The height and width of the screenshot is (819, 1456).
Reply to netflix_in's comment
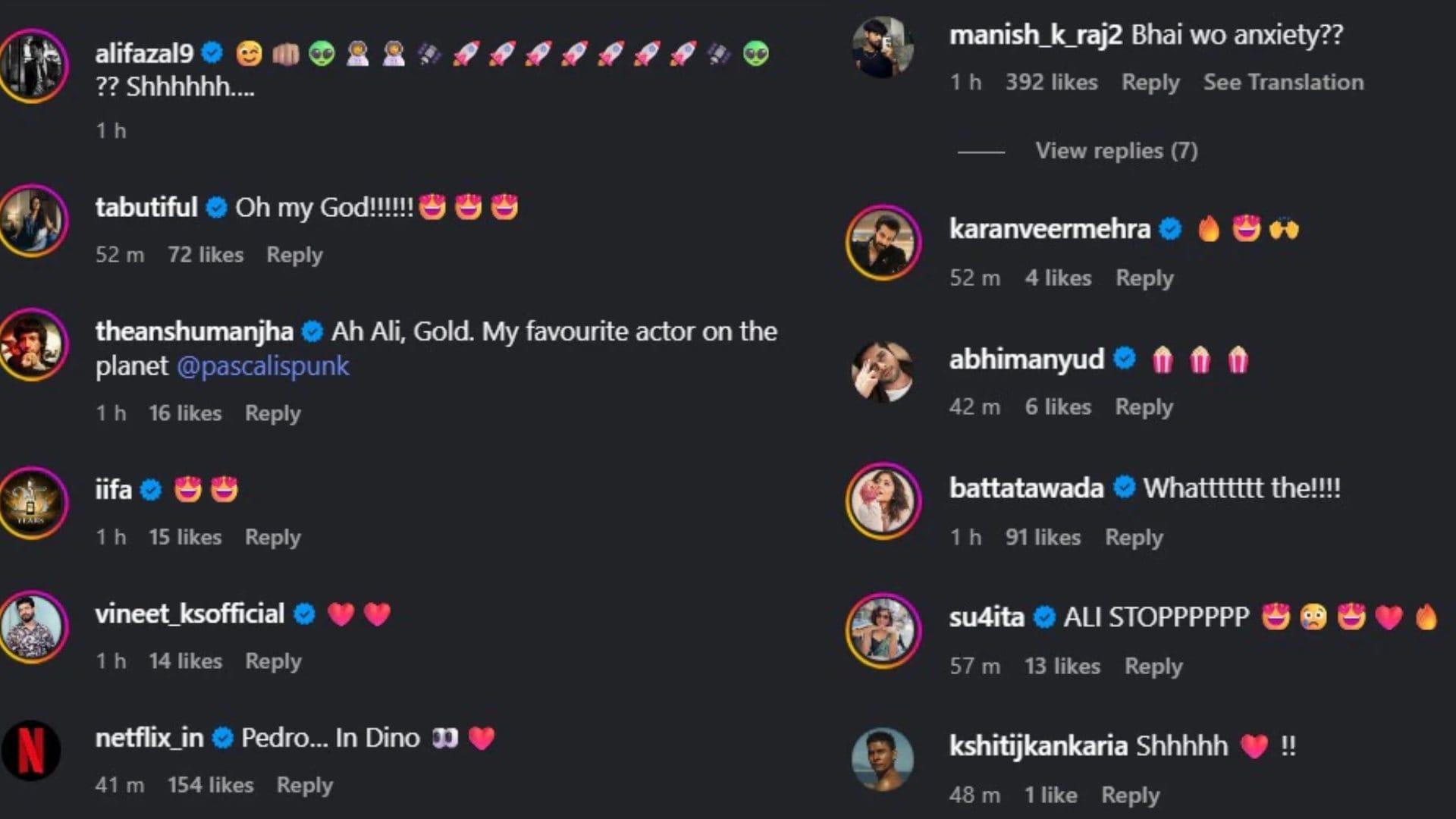click(x=304, y=785)
